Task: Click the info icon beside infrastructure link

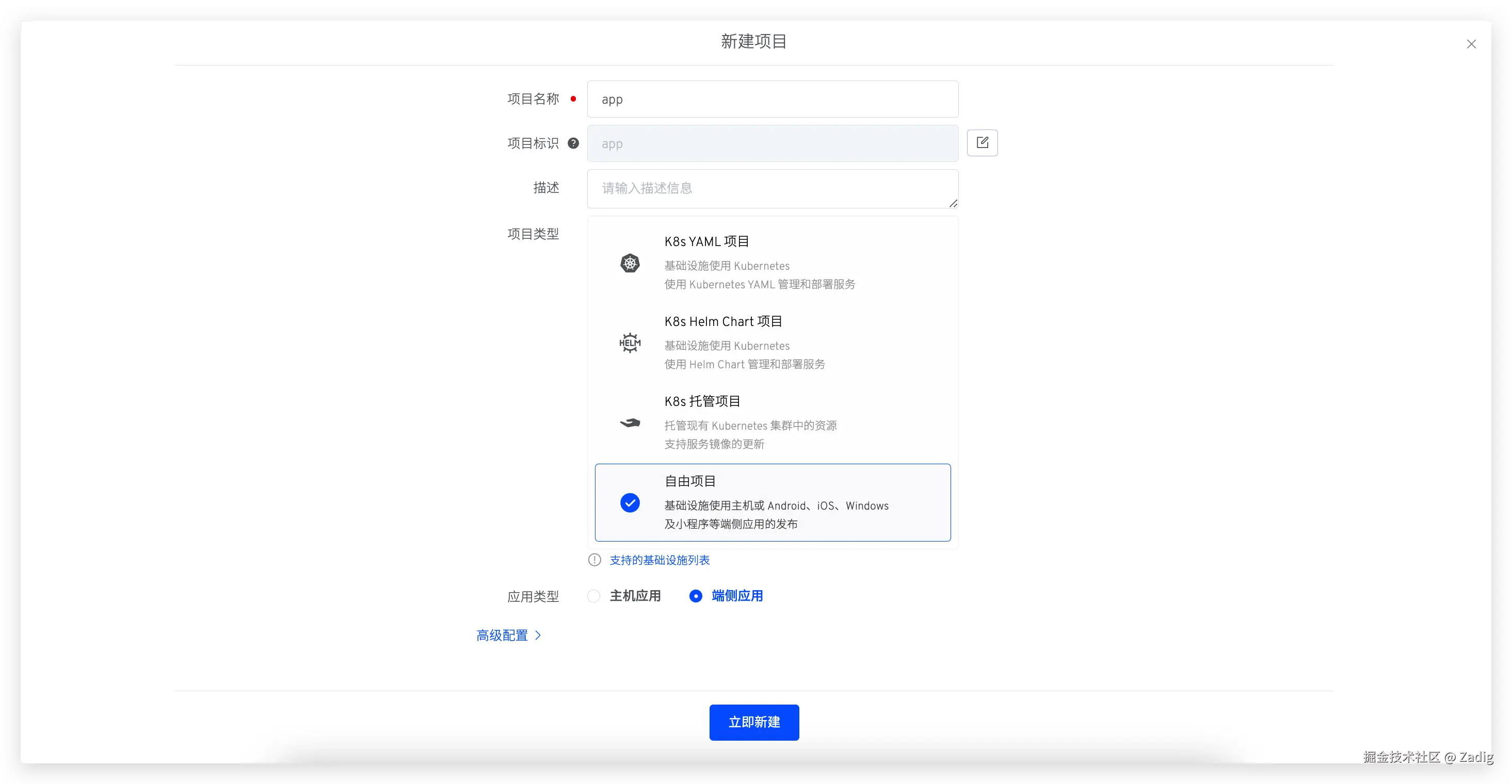Action: (x=594, y=560)
